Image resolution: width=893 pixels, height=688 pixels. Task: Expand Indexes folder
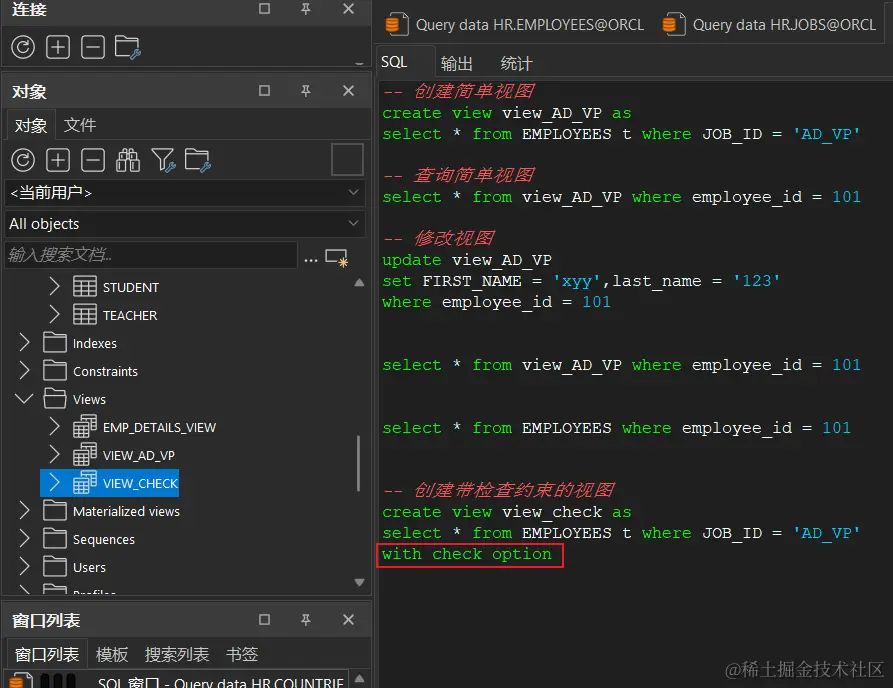(x=24, y=342)
